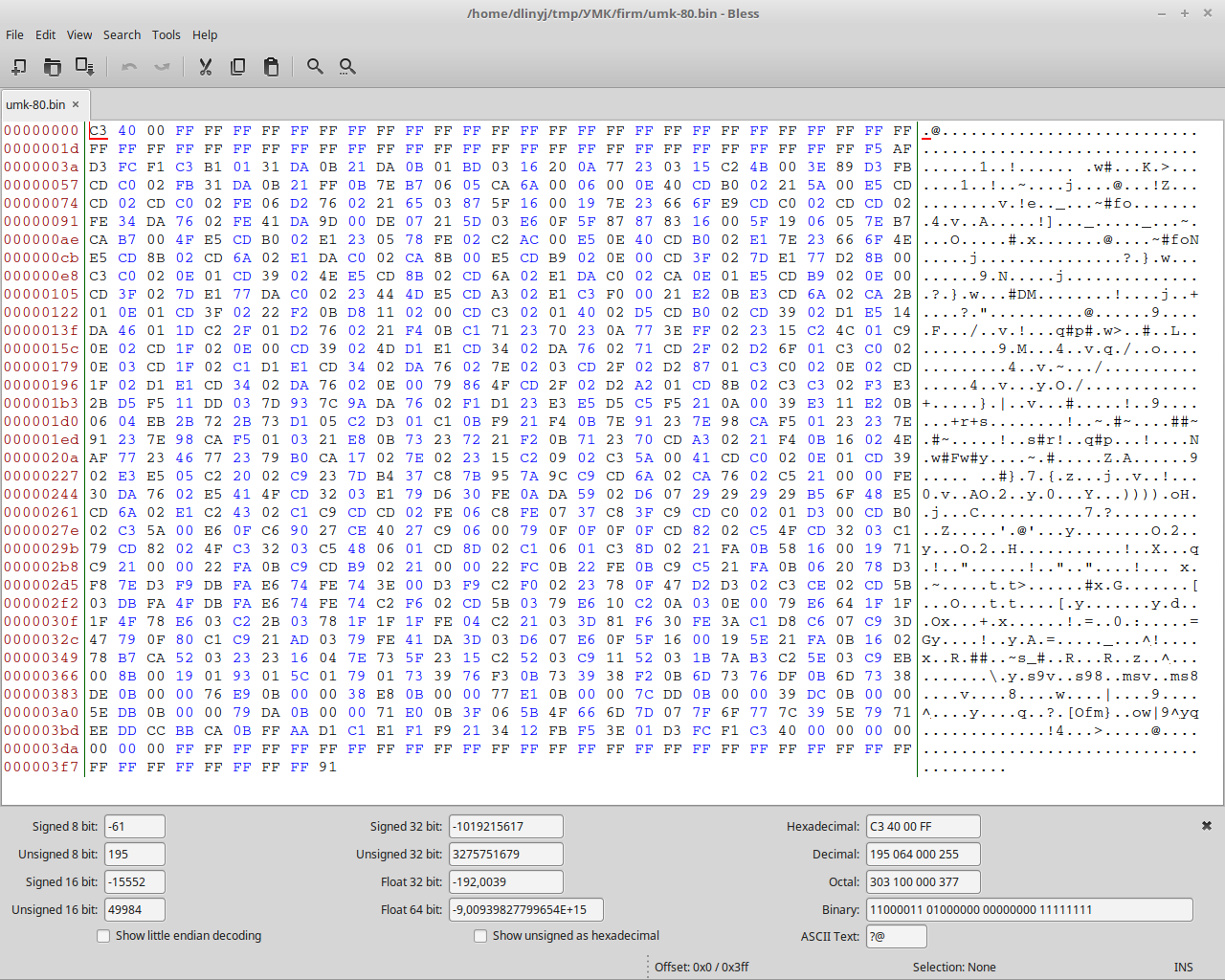1225x980 pixels.
Task: Click the ASCII Text field
Action: tap(896, 937)
